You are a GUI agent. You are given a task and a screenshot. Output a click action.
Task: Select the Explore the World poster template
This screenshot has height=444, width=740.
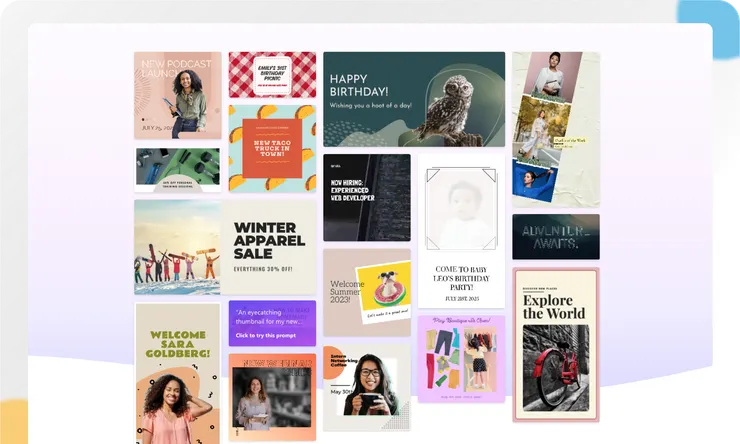pyautogui.click(x=556, y=344)
